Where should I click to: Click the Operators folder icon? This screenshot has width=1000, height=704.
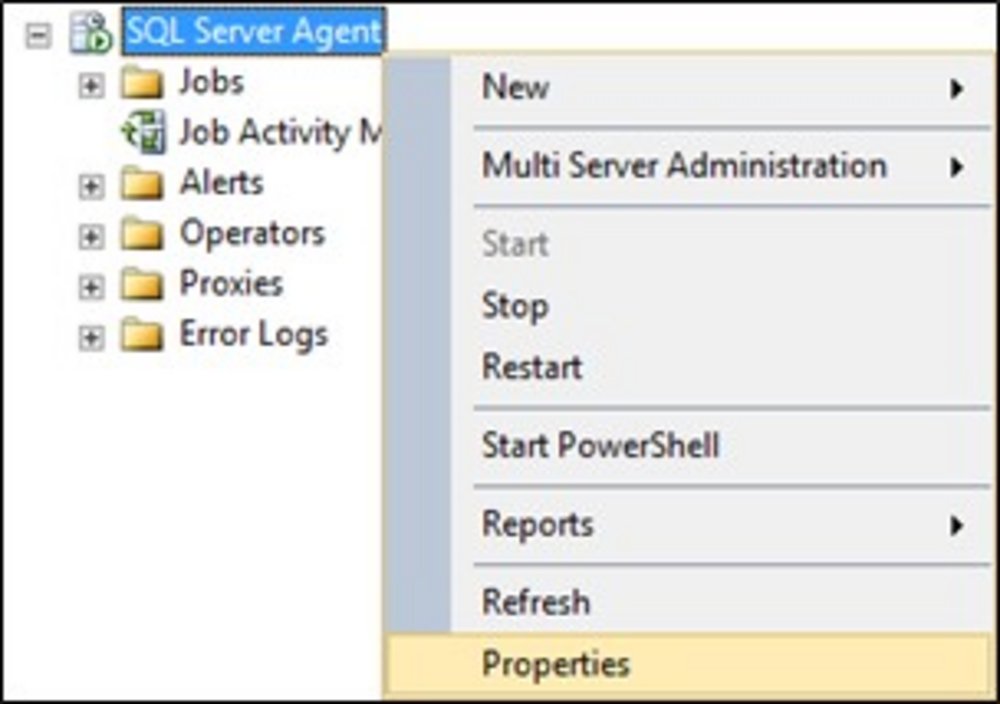coord(141,236)
